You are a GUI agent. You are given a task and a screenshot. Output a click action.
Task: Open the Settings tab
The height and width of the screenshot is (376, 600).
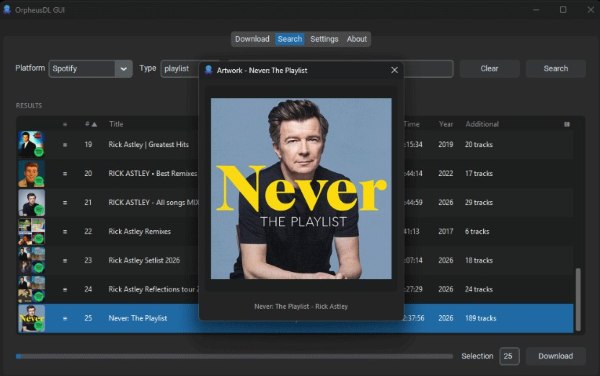[x=324, y=39]
